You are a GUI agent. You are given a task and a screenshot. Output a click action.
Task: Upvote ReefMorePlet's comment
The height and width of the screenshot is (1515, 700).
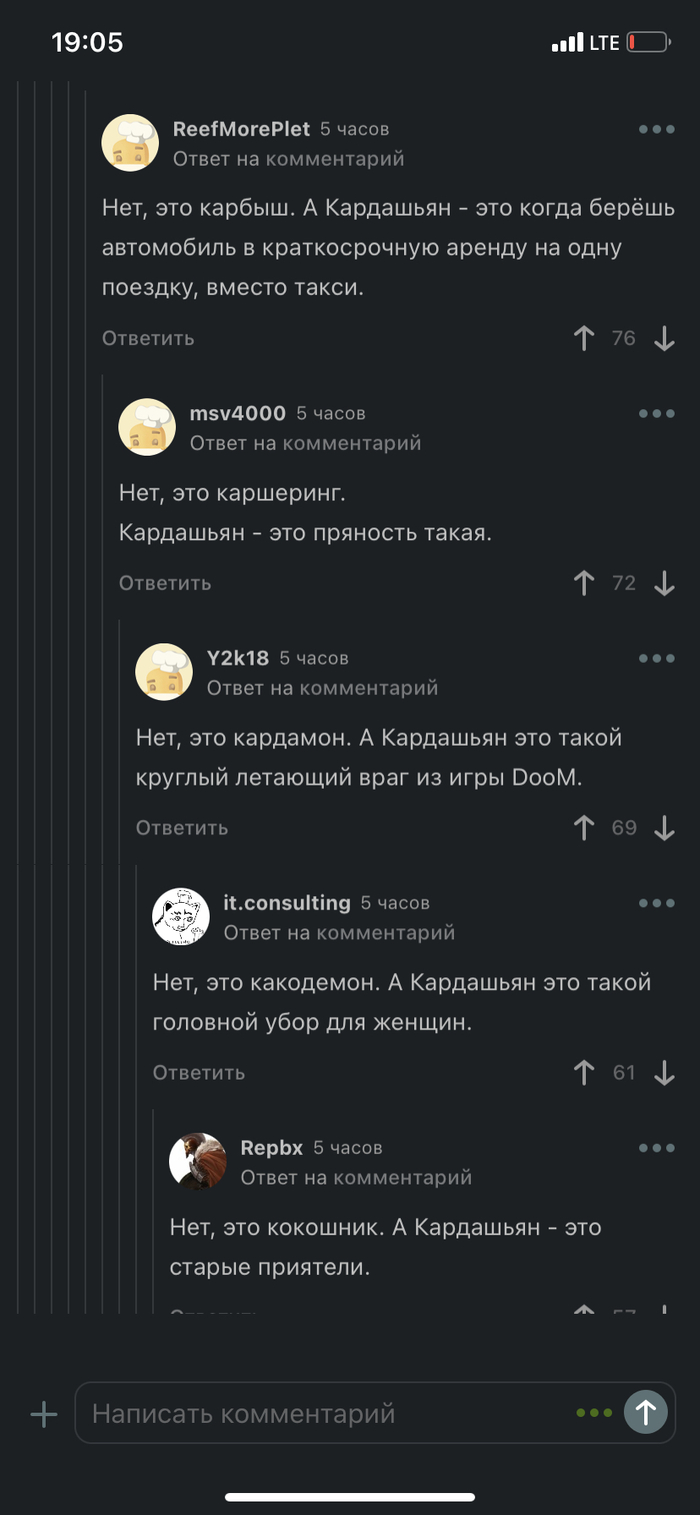(584, 339)
